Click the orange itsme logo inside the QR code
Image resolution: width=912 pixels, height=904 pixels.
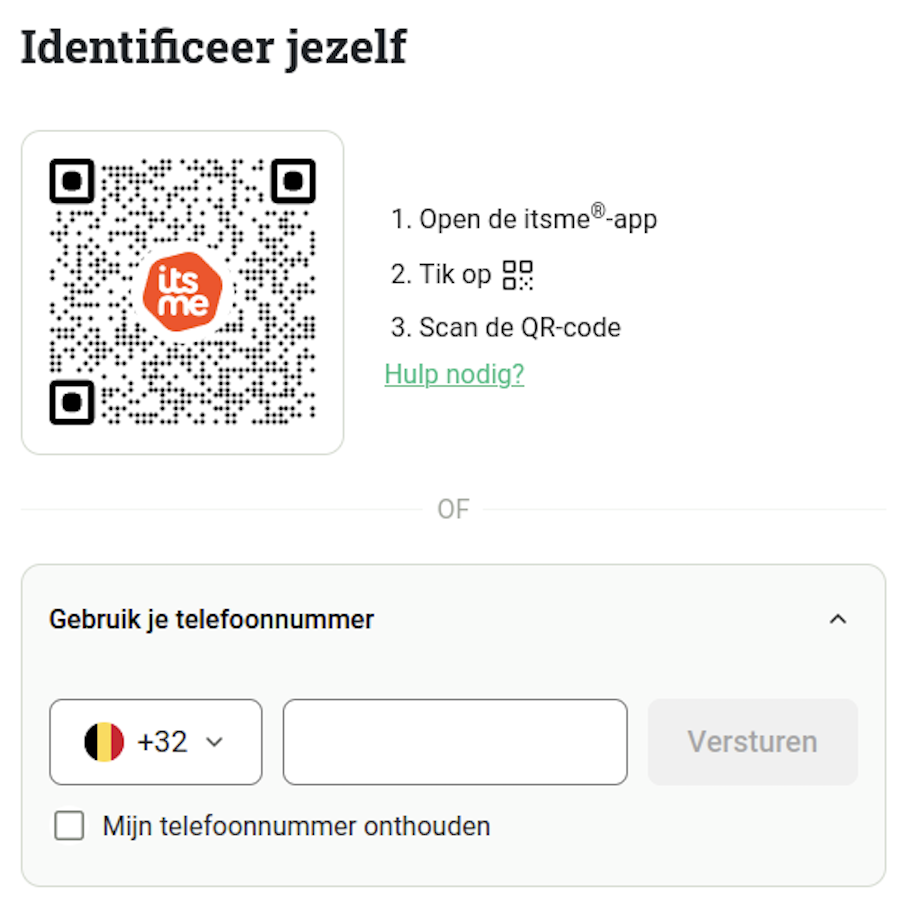click(183, 291)
